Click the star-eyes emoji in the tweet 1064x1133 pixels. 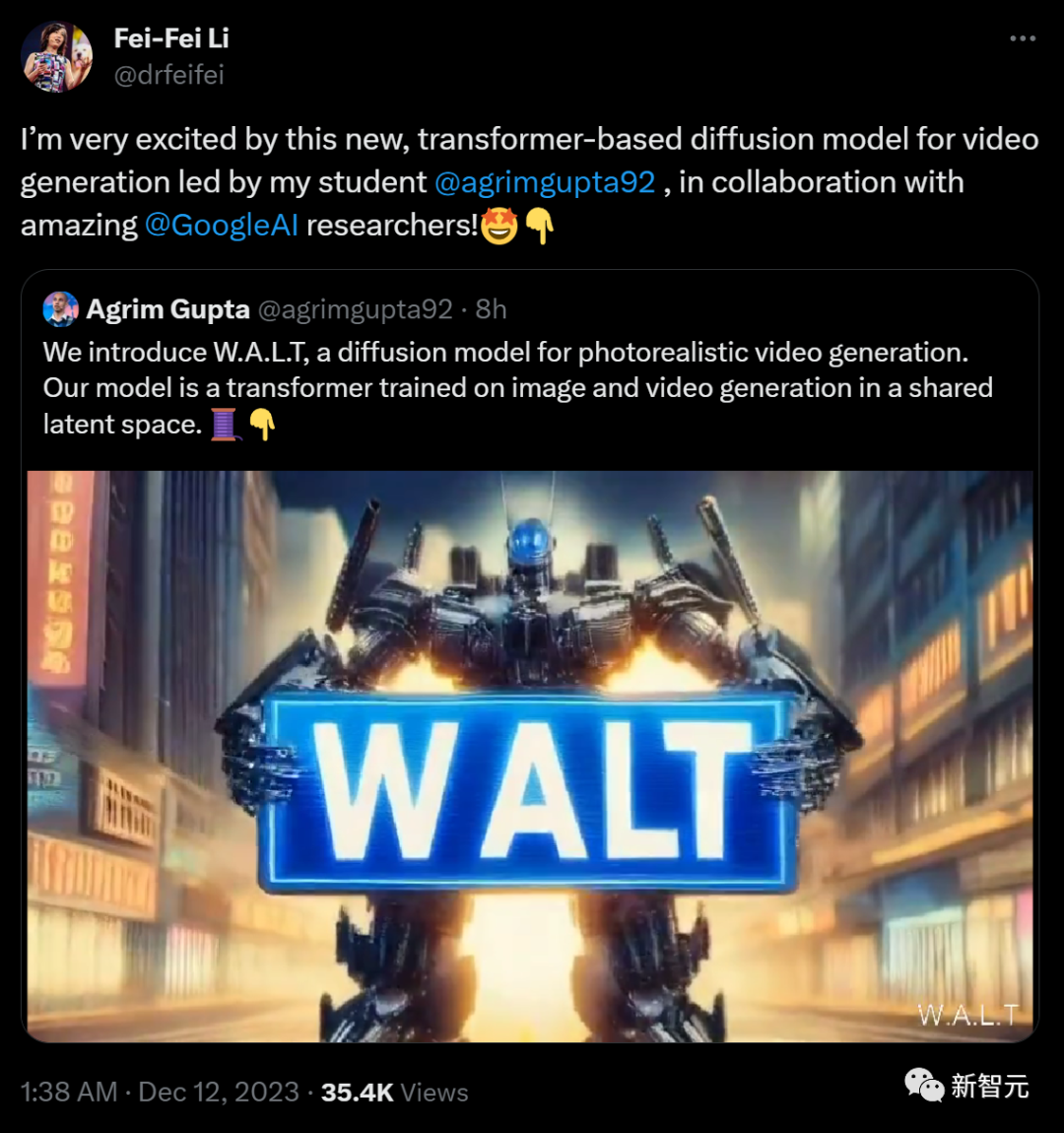click(x=499, y=226)
